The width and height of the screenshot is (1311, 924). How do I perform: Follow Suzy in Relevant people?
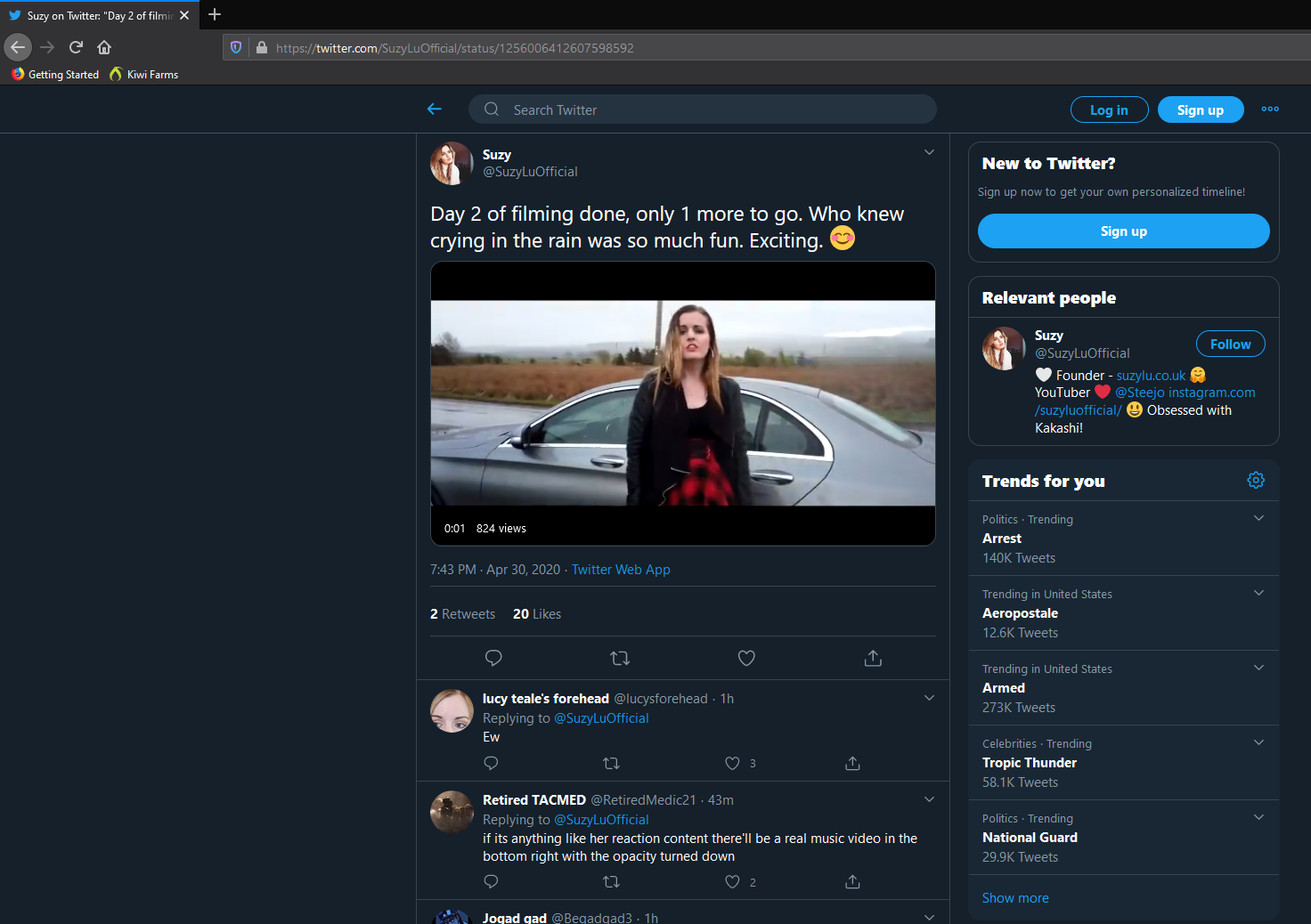[x=1230, y=344]
